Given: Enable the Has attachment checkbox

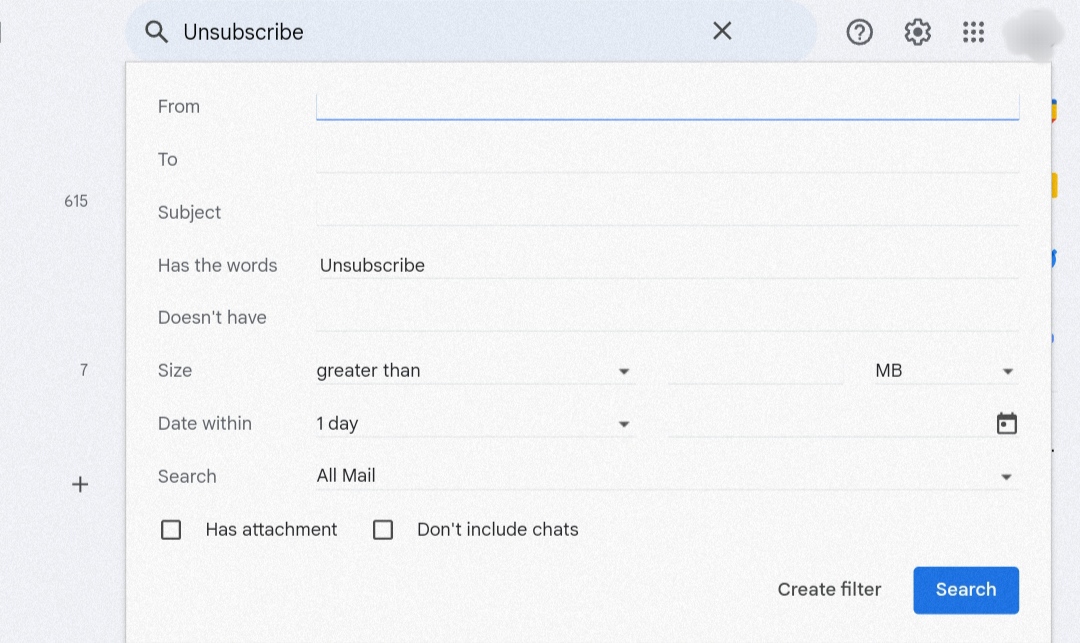Looking at the screenshot, I should click(x=171, y=530).
